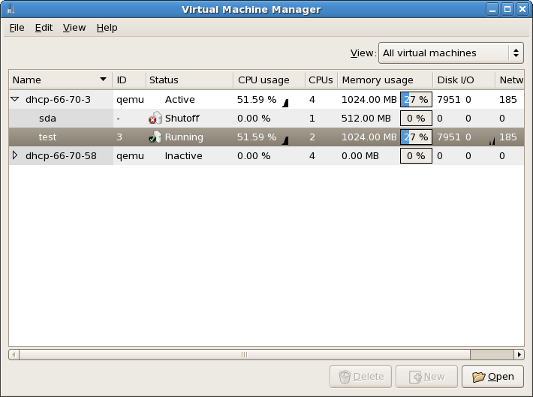Image resolution: width=533 pixels, height=397 pixels.
Task: Click the CPUs column header
Action: [x=321, y=80]
